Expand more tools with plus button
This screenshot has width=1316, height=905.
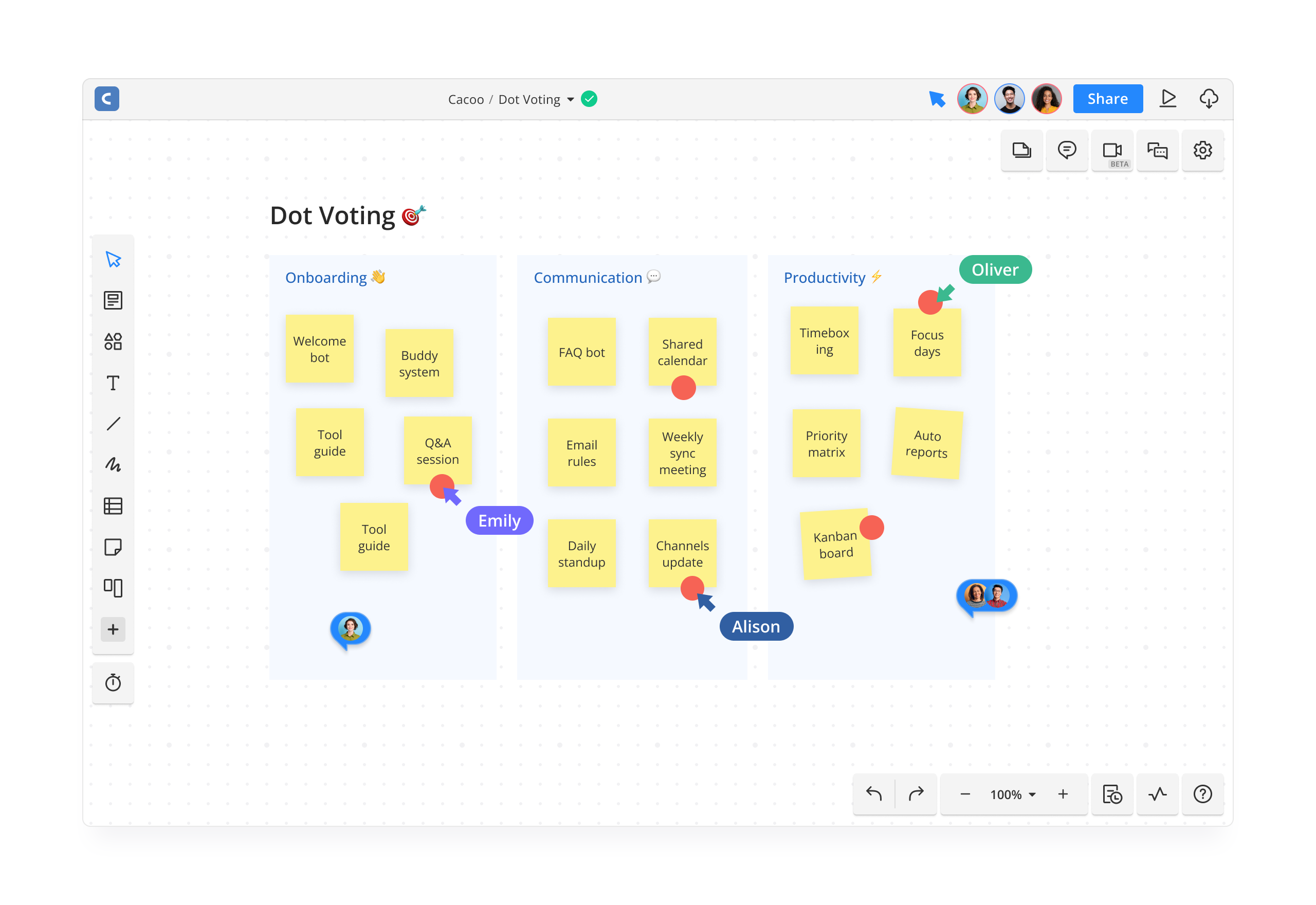pos(113,629)
